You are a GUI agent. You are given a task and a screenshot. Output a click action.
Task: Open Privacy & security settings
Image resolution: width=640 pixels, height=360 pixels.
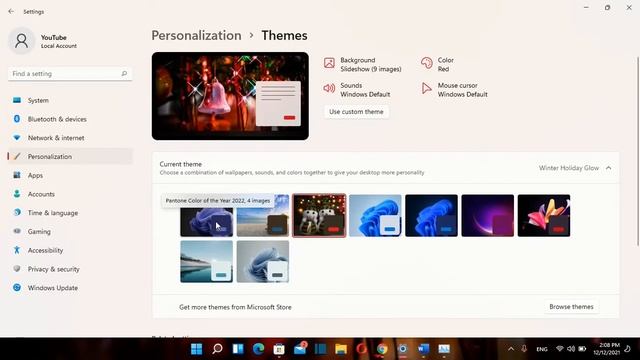(70, 269)
